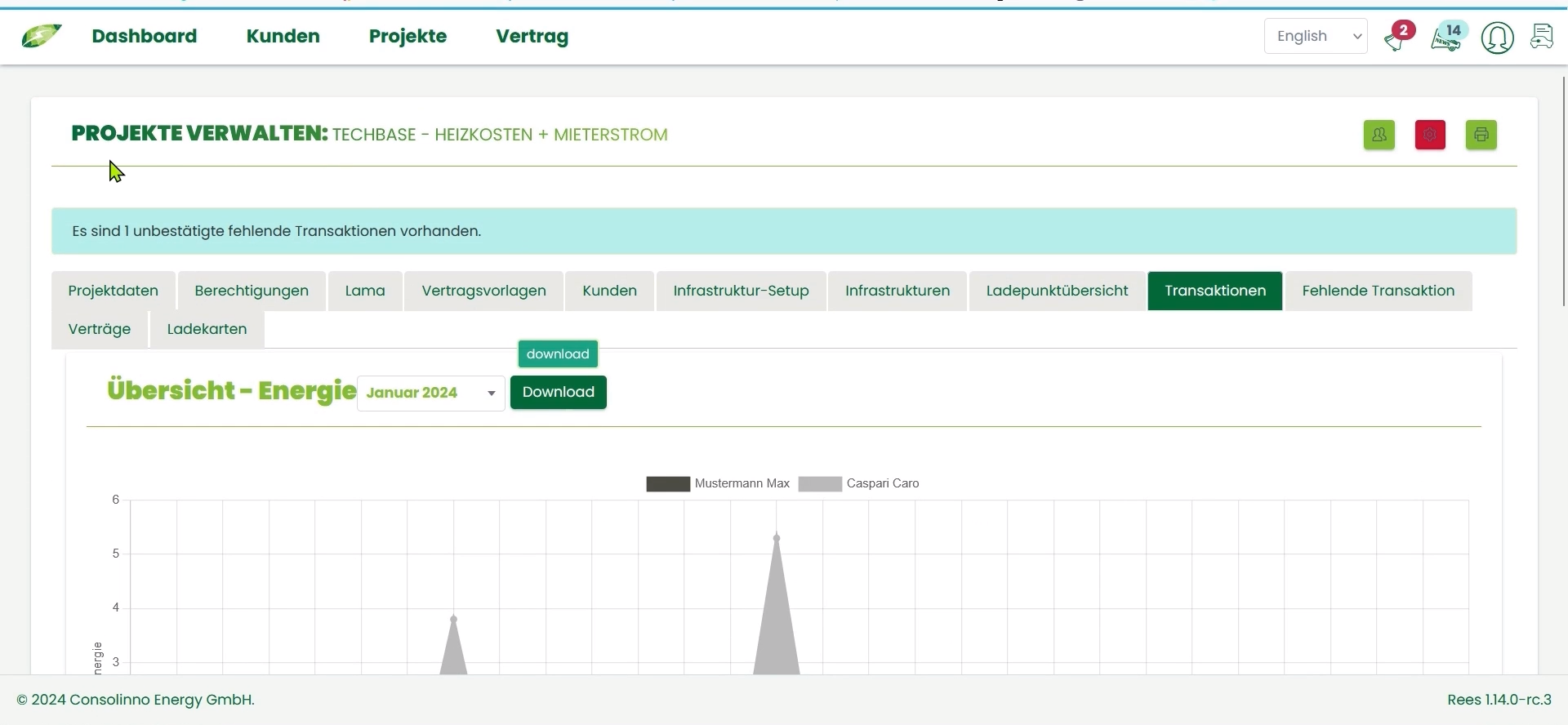Switch to the Verträge tab

pos(100,329)
